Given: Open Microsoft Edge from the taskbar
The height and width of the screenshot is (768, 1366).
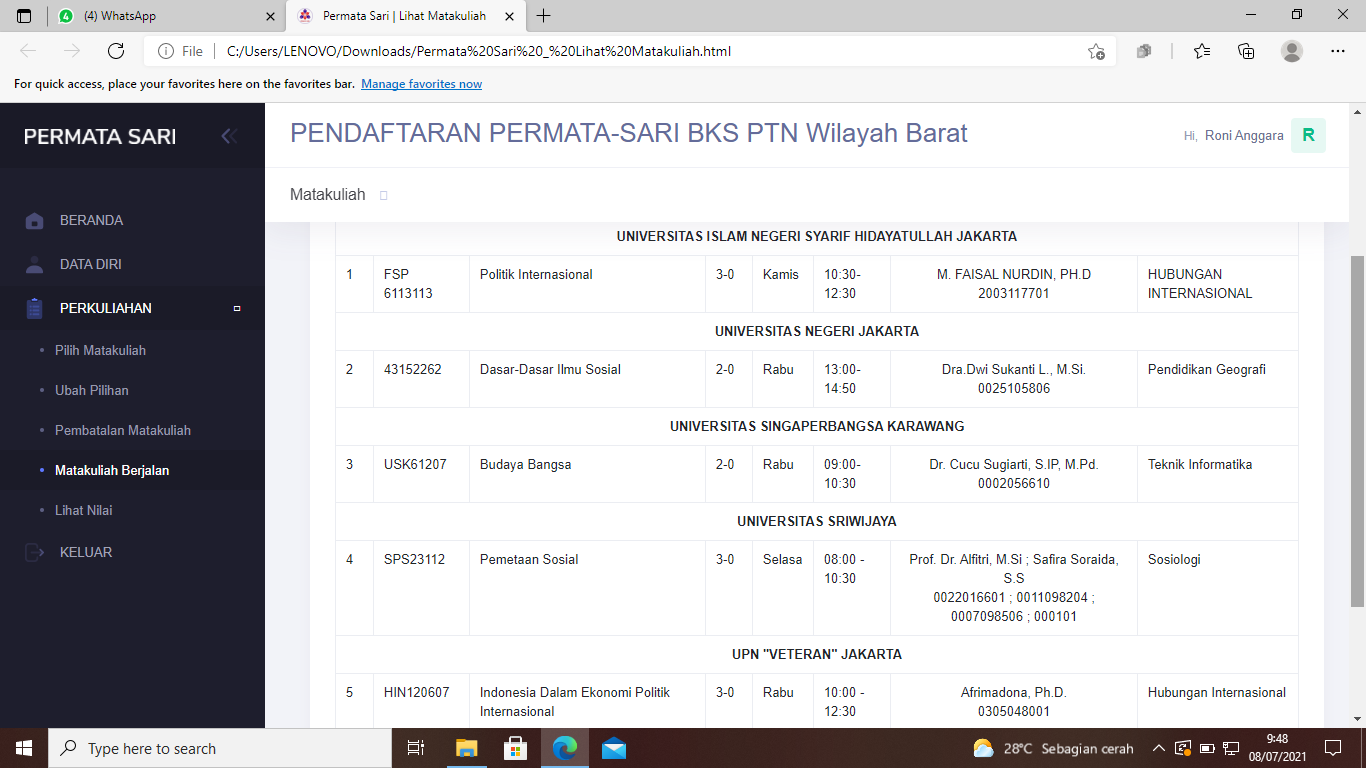Looking at the screenshot, I should pyautogui.click(x=566, y=748).
